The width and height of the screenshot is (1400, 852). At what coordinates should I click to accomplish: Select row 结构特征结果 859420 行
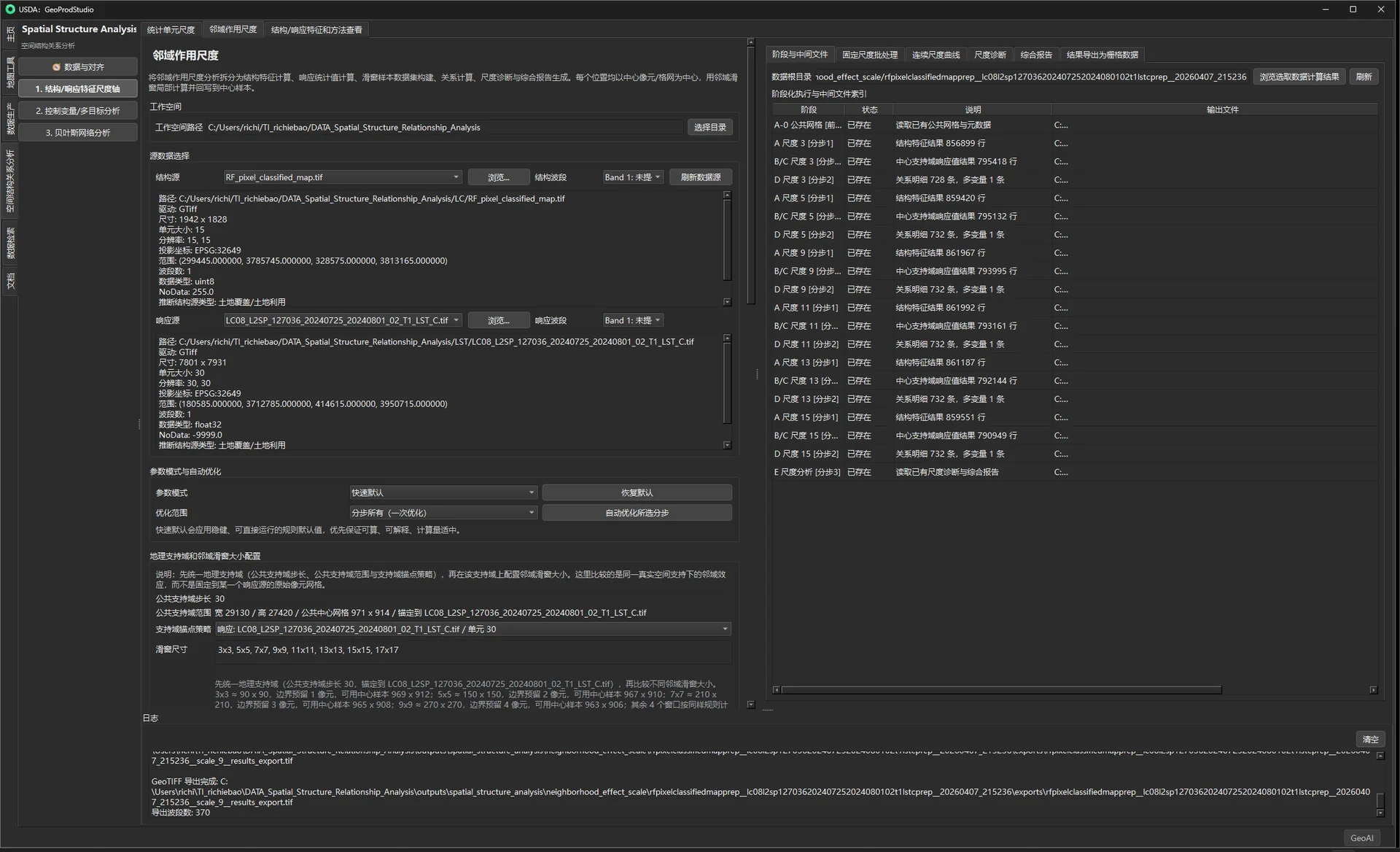tap(1075, 198)
